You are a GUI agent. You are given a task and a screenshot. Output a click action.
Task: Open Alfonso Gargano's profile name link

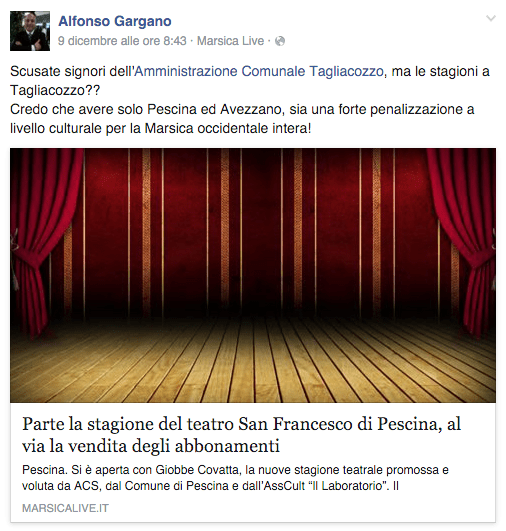coord(115,21)
